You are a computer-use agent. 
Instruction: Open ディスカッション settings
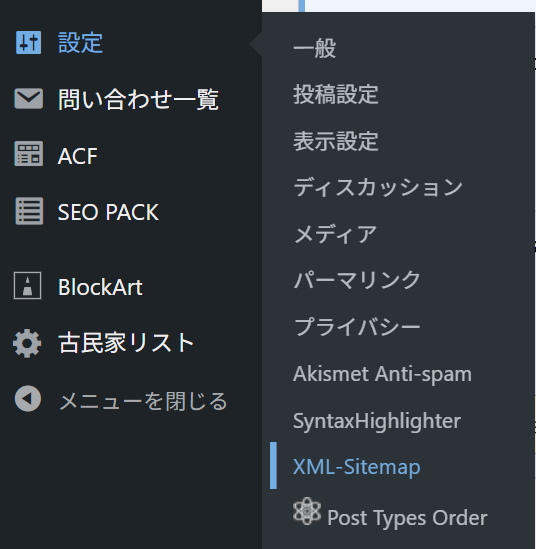tap(378, 187)
